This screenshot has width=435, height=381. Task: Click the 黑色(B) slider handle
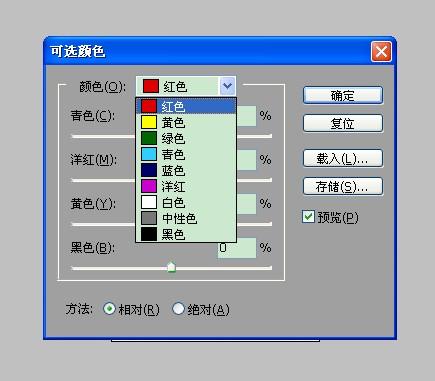[171, 267]
